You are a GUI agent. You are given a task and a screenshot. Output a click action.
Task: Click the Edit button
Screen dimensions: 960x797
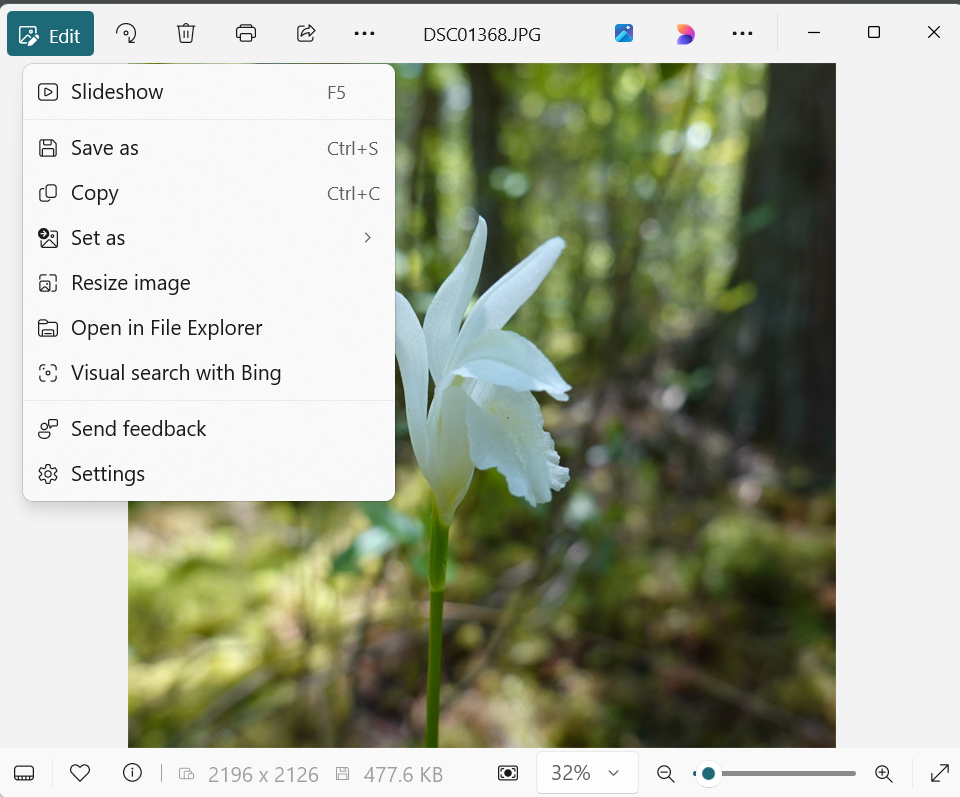50,35
